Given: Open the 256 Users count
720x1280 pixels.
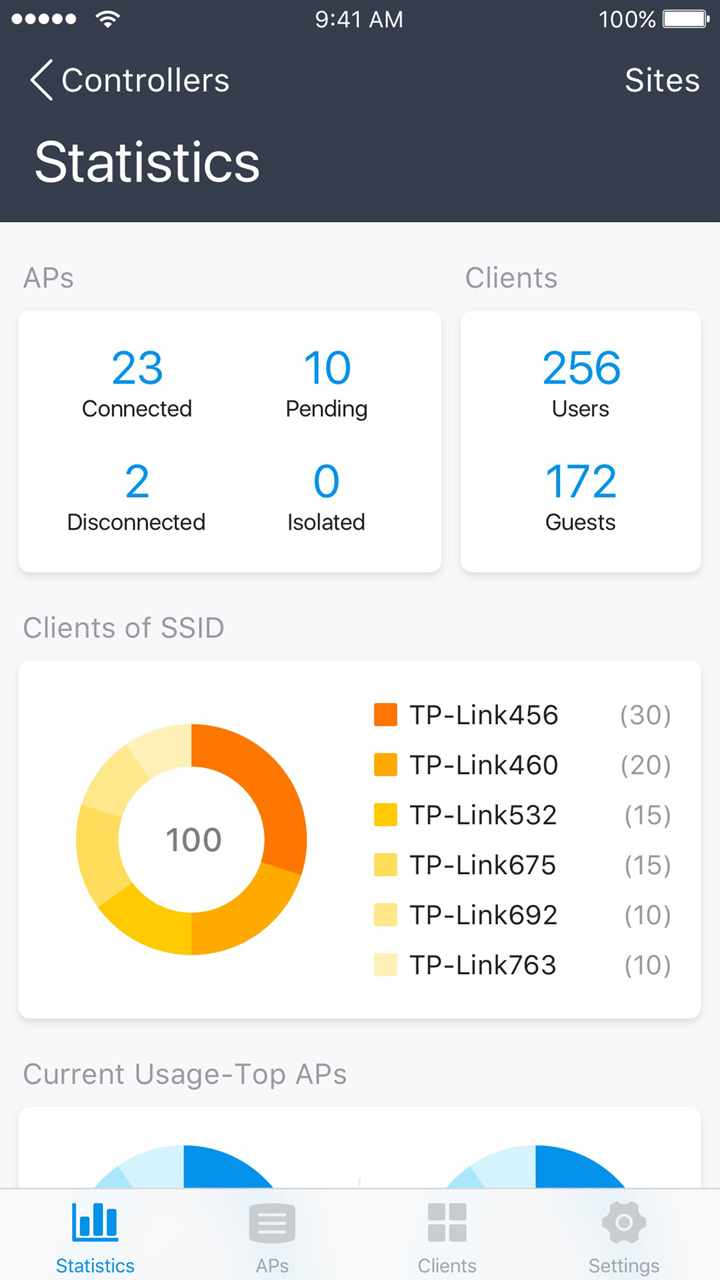Looking at the screenshot, I should pyautogui.click(x=581, y=384).
